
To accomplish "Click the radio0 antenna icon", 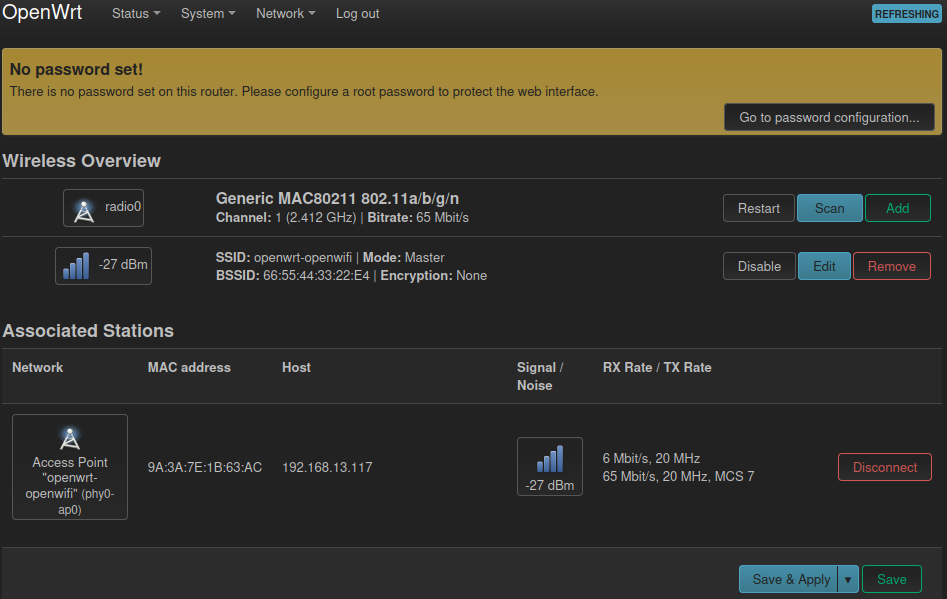I will pyautogui.click(x=84, y=210).
